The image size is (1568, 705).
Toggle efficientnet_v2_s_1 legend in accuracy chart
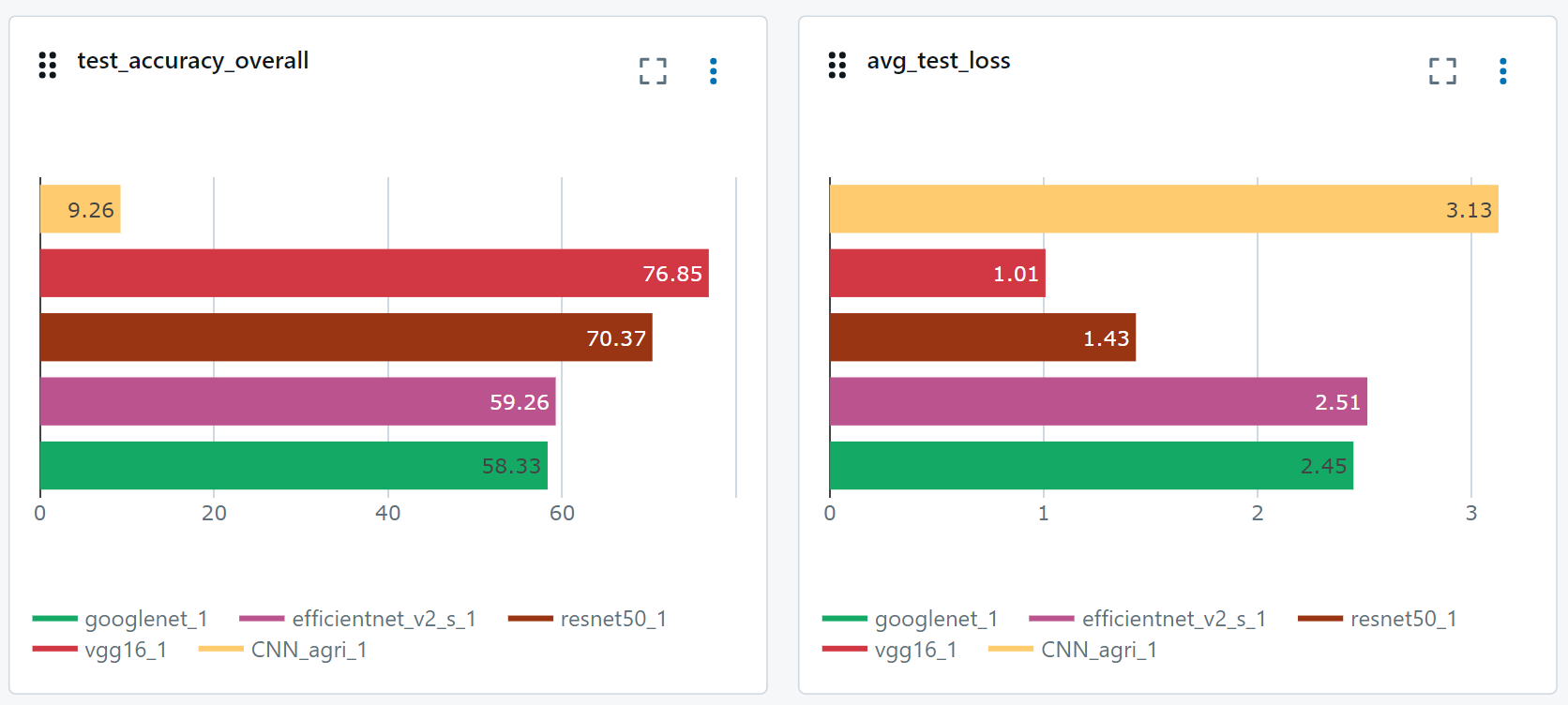tap(358, 619)
